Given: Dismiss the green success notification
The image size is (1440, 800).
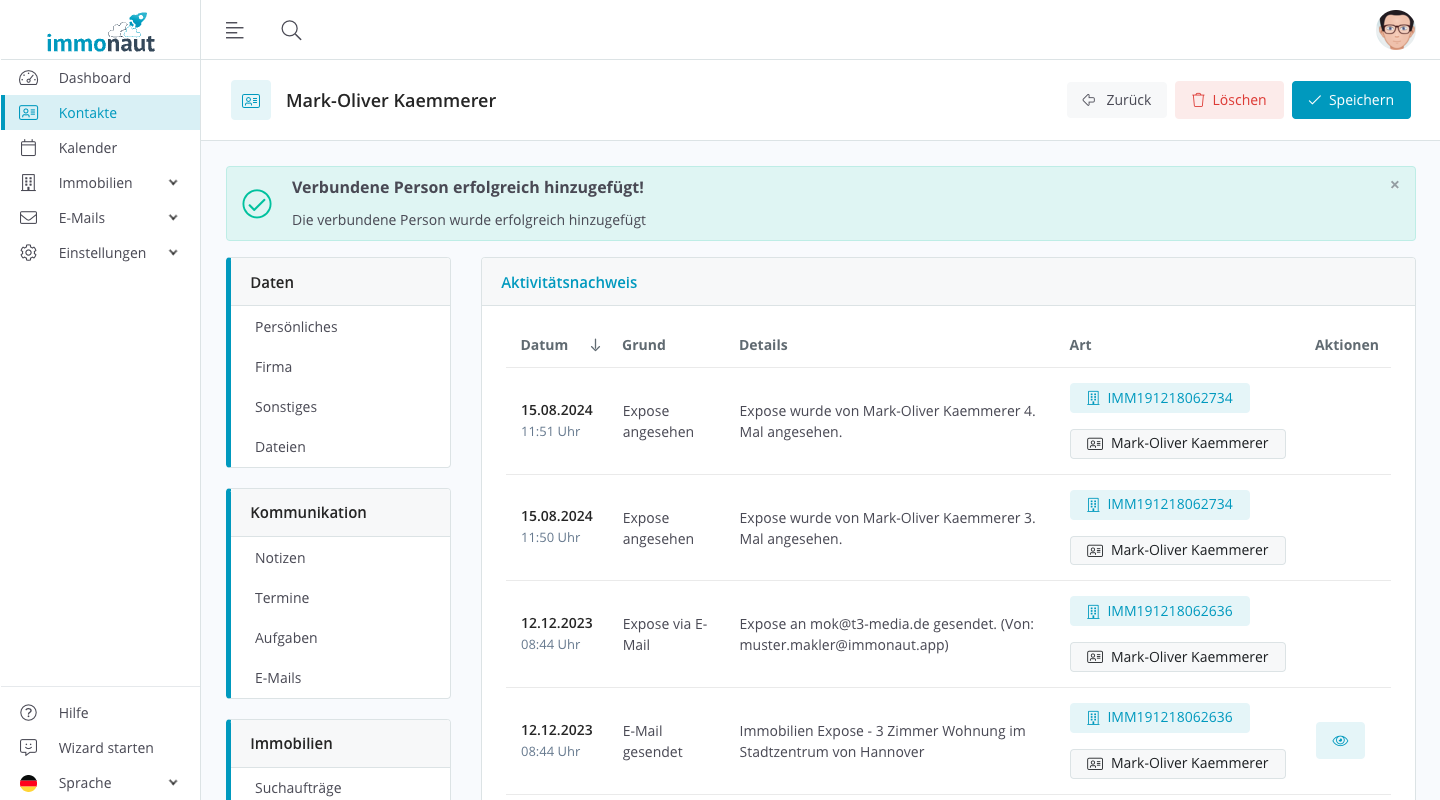Looking at the screenshot, I should (x=1394, y=185).
